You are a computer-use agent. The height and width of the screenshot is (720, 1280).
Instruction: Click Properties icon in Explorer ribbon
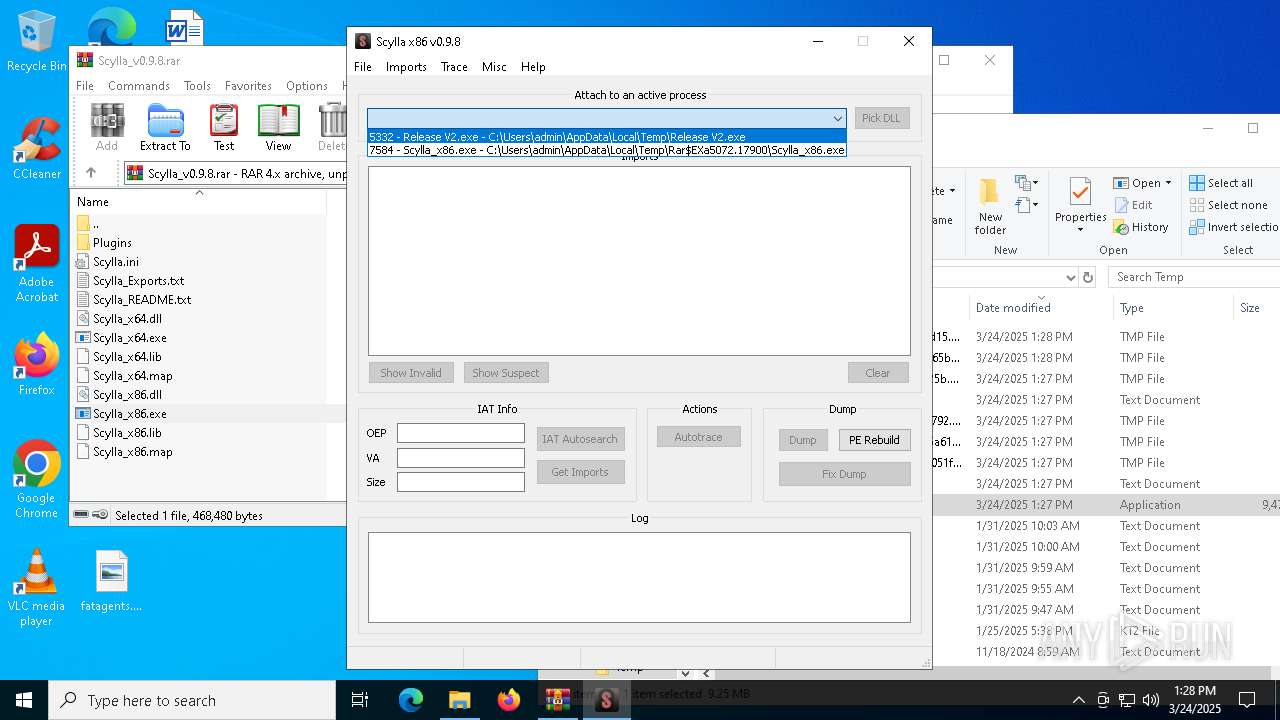1080,205
